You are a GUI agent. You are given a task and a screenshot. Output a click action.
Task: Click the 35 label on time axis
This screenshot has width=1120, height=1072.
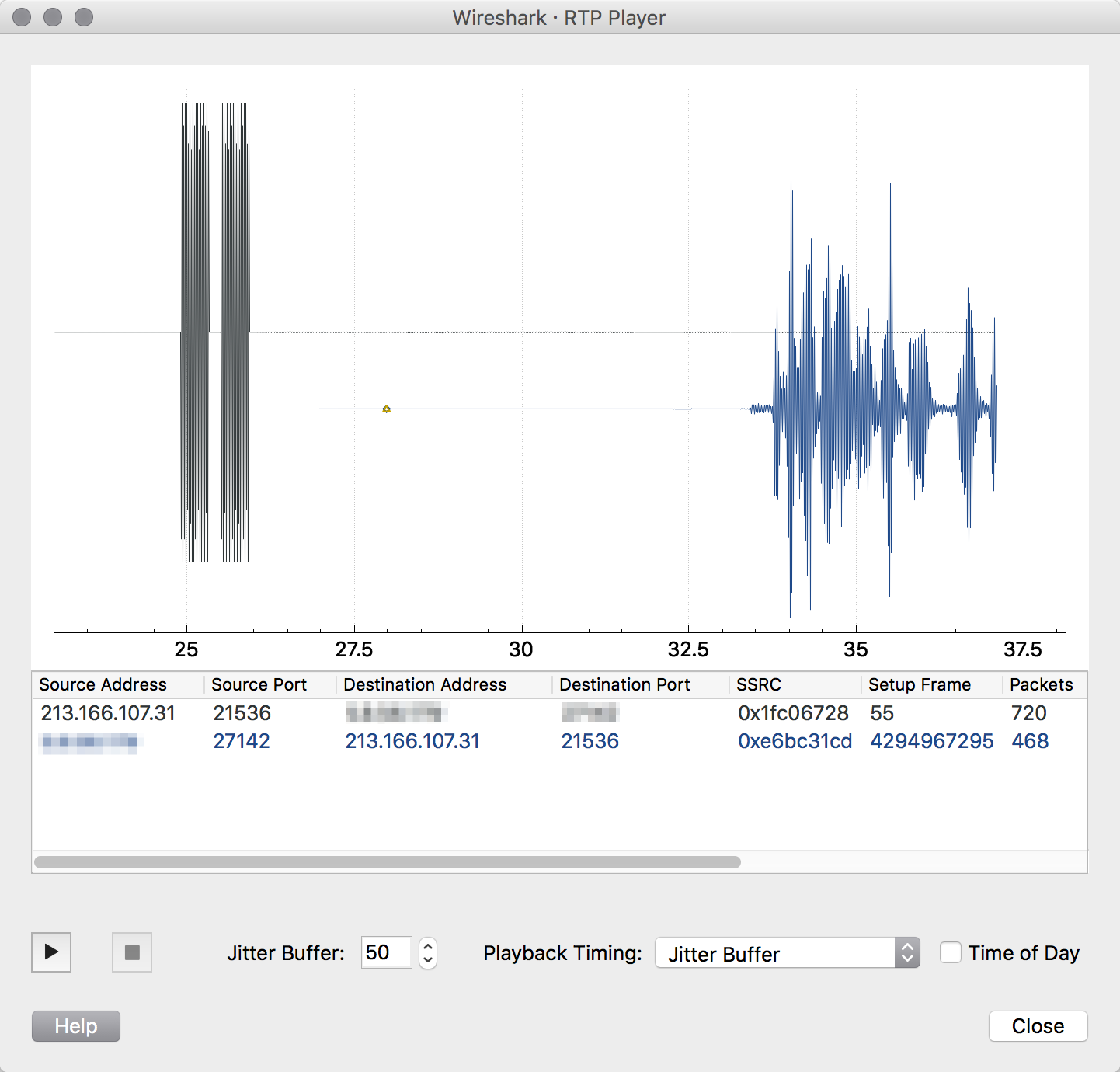coord(856,649)
